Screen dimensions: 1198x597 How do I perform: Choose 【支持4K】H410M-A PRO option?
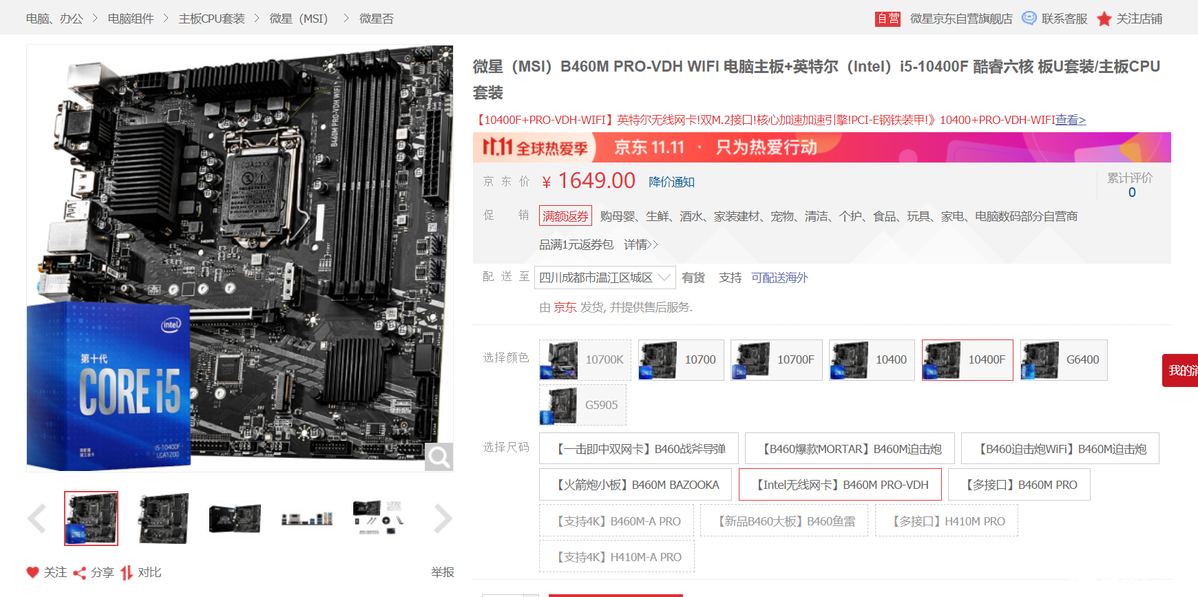tap(617, 556)
